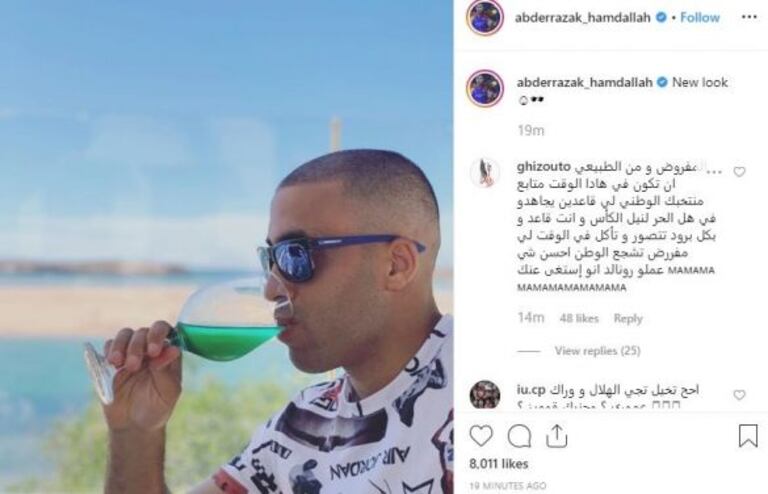The height and width of the screenshot is (494, 768).
Task: Open the 8,011 likes list
Action: [x=499, y=464]
